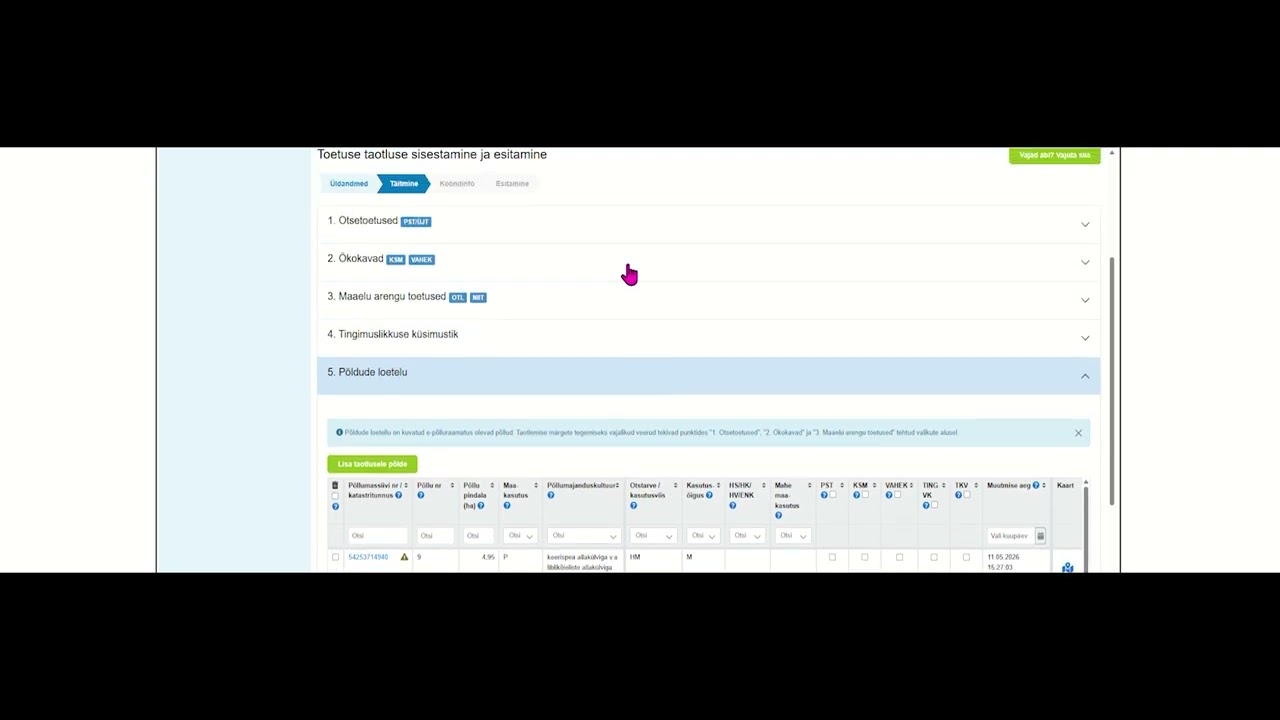Open help icon for Muutmise aeg column
The width and height of the screenshot is (1280, 720).
tap(1036, 485)
